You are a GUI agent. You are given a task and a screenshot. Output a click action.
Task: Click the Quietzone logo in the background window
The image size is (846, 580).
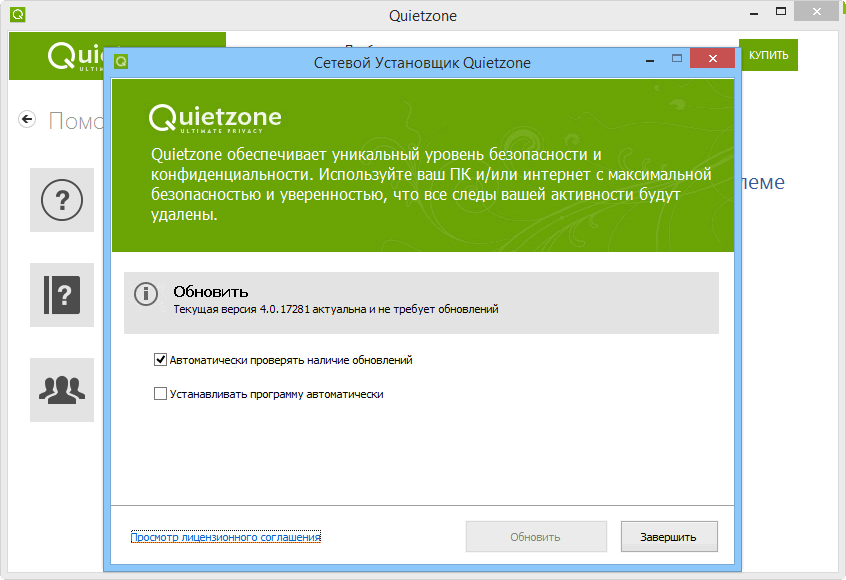point(76,56)
